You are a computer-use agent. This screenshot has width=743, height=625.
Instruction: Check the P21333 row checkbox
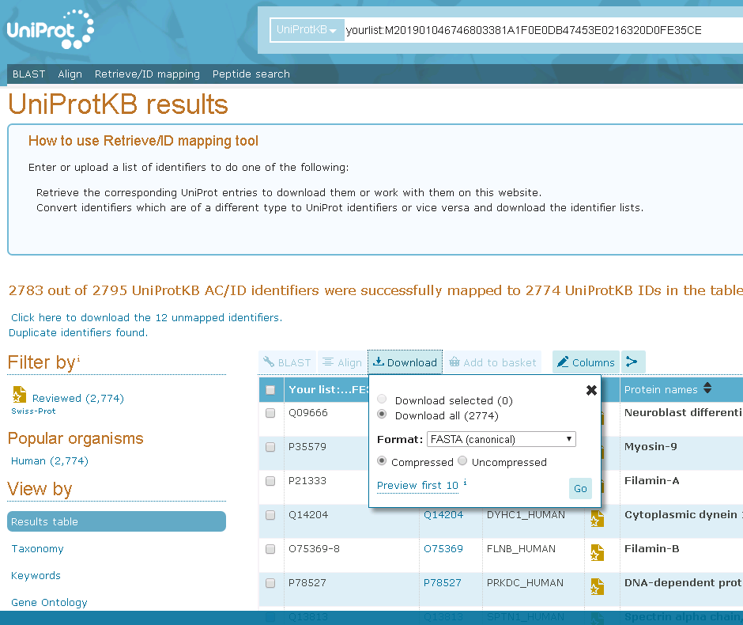[271, 481]
